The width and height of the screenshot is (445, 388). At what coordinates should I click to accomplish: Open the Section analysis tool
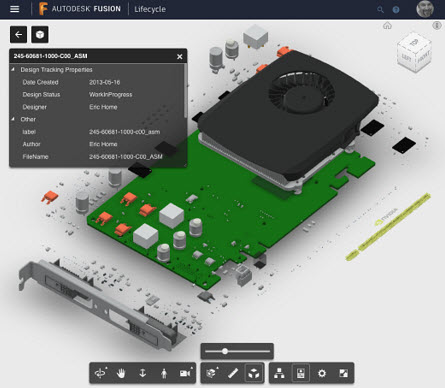coord(211,373)
